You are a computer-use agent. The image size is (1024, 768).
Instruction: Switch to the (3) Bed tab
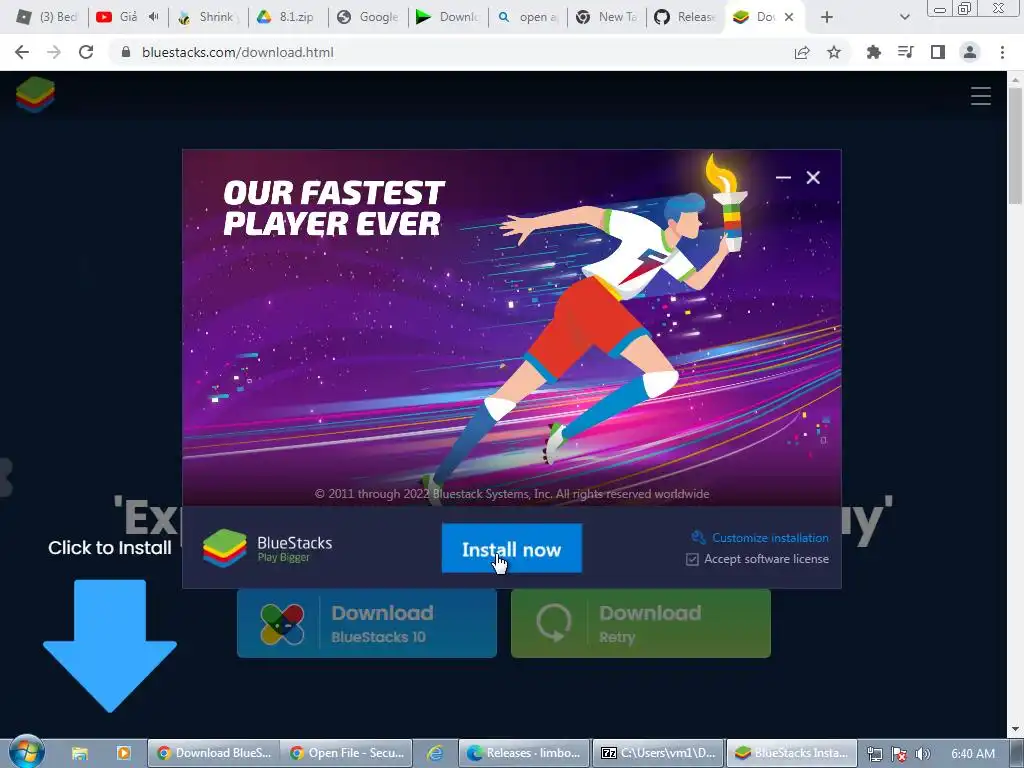coord(47,17)
